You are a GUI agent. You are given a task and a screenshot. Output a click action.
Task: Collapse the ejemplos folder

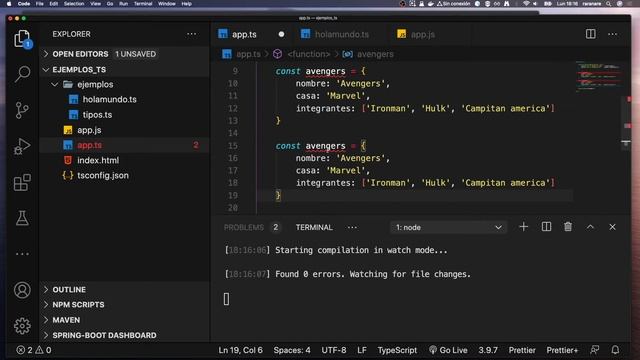coord(124,84)
